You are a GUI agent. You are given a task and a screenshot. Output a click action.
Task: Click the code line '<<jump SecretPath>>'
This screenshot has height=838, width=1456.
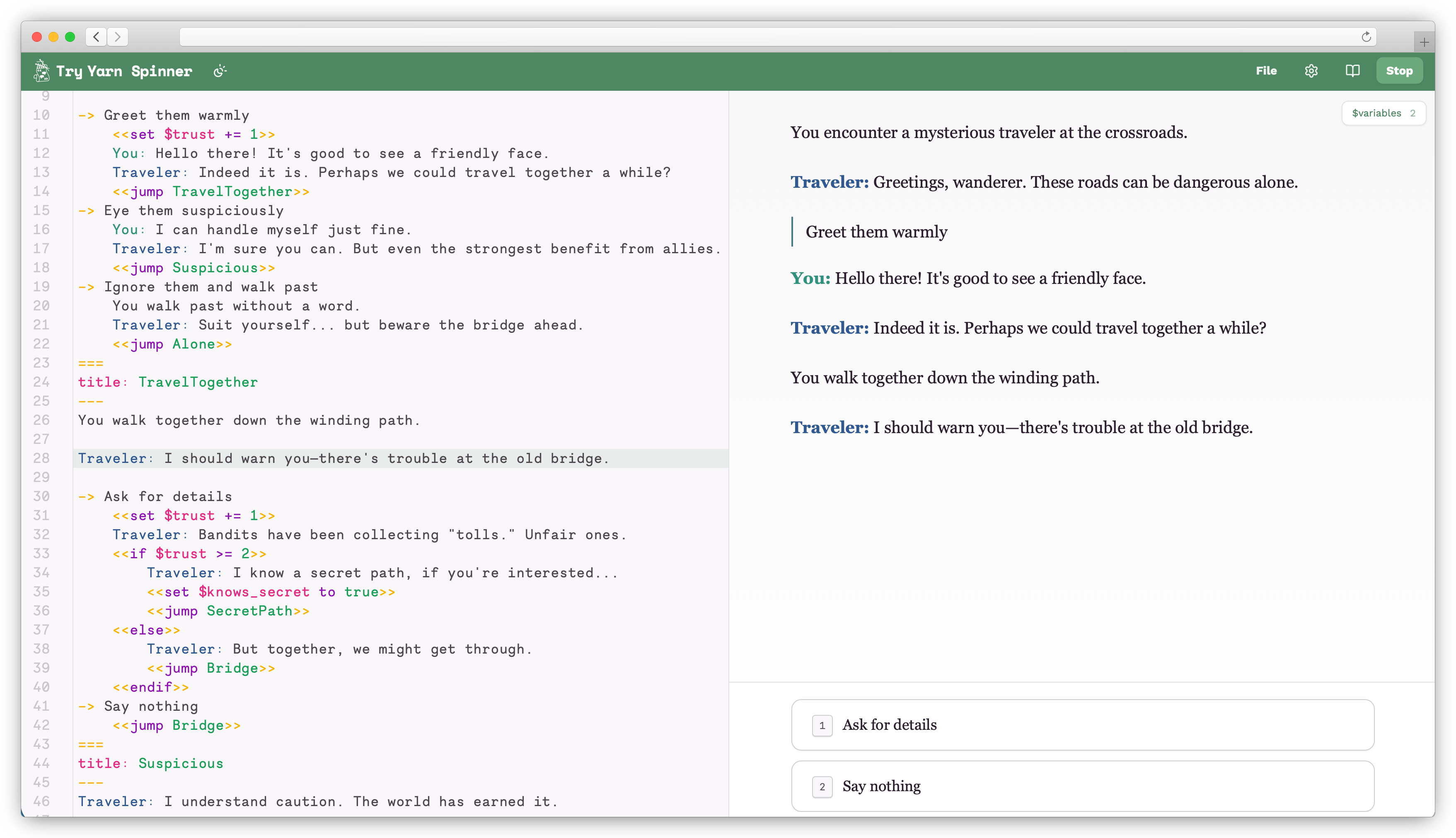228,610
